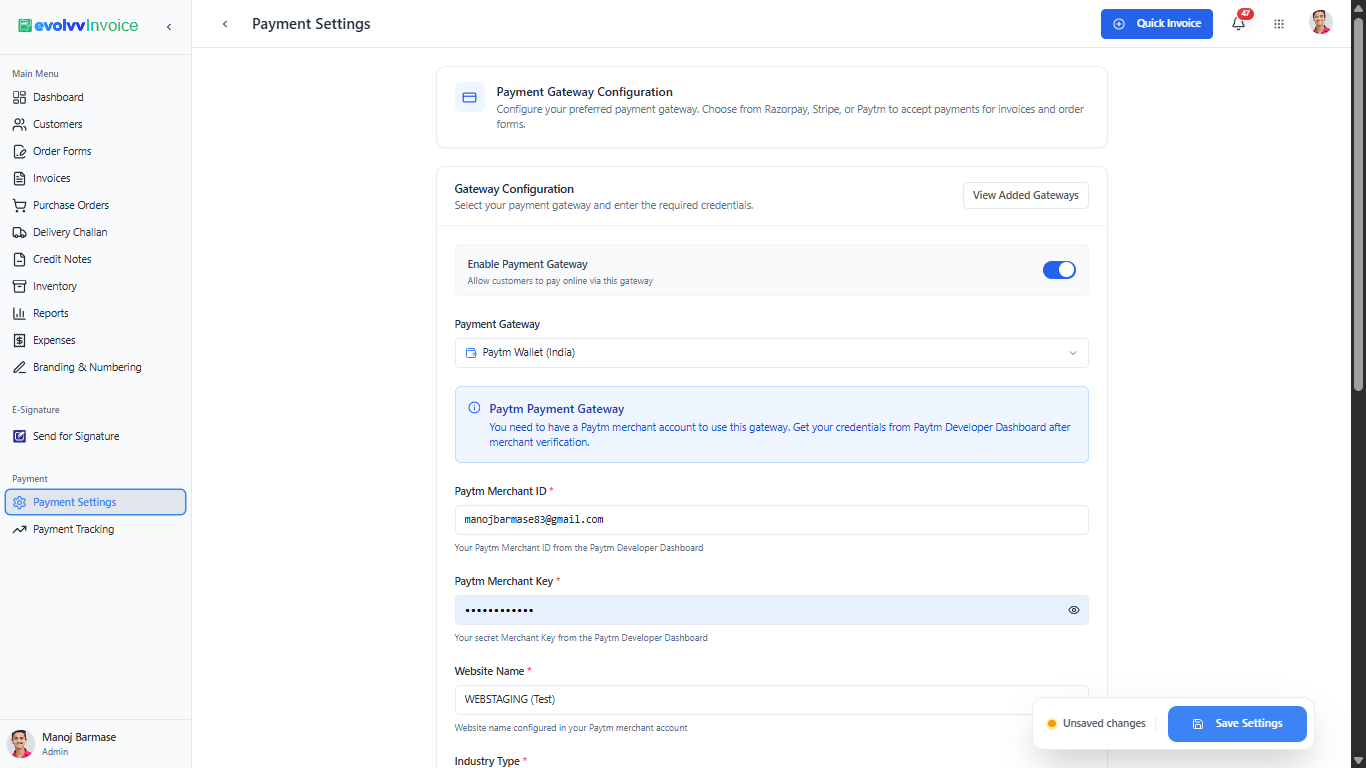This screenshot has height=768, width=1366.
Task: Click the Payment Tracking trend icon
Action: click(x=19, y=529)
